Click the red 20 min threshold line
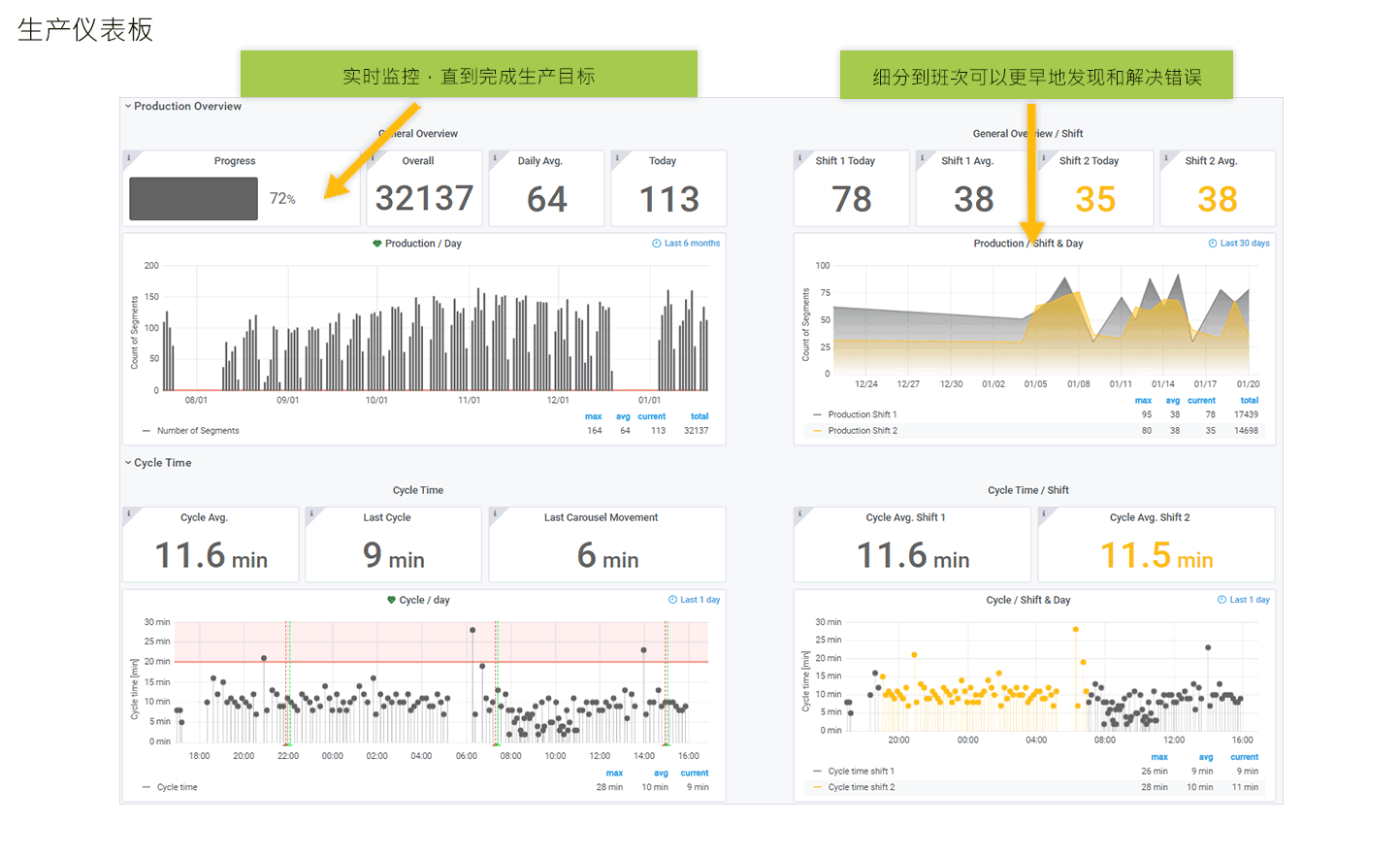This screenshot has width=1400, height=857. 440,662
